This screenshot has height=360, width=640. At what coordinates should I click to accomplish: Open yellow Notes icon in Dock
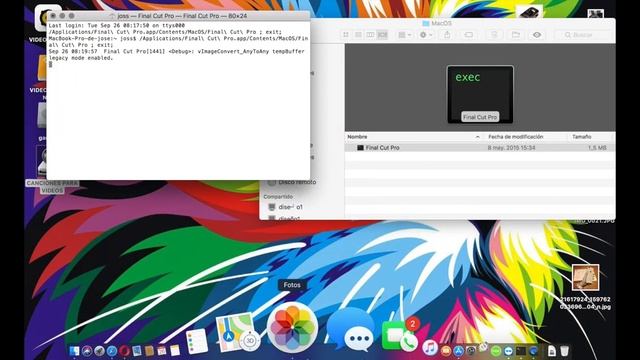click(x=175, y=351)
